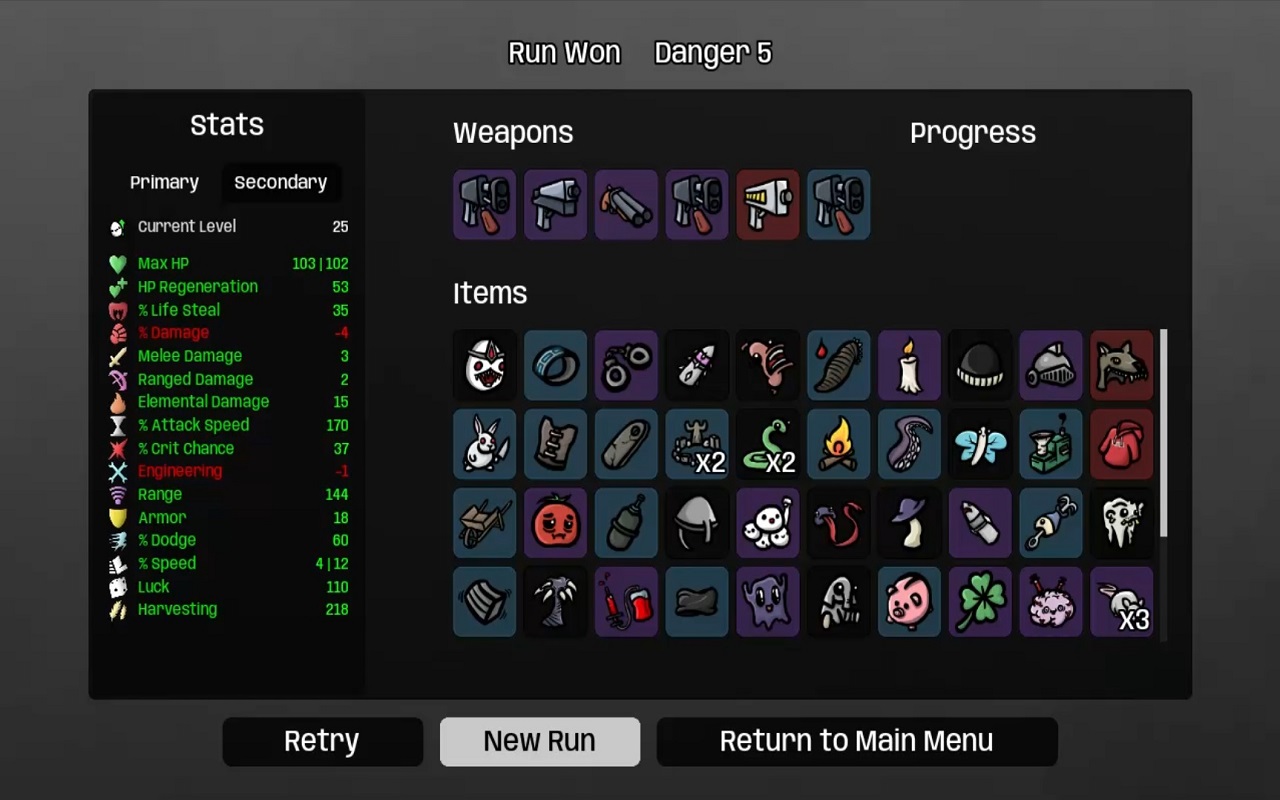Click the green snake item icon
This screenshot has width=1280, height=800.
(x=768, y=444)
